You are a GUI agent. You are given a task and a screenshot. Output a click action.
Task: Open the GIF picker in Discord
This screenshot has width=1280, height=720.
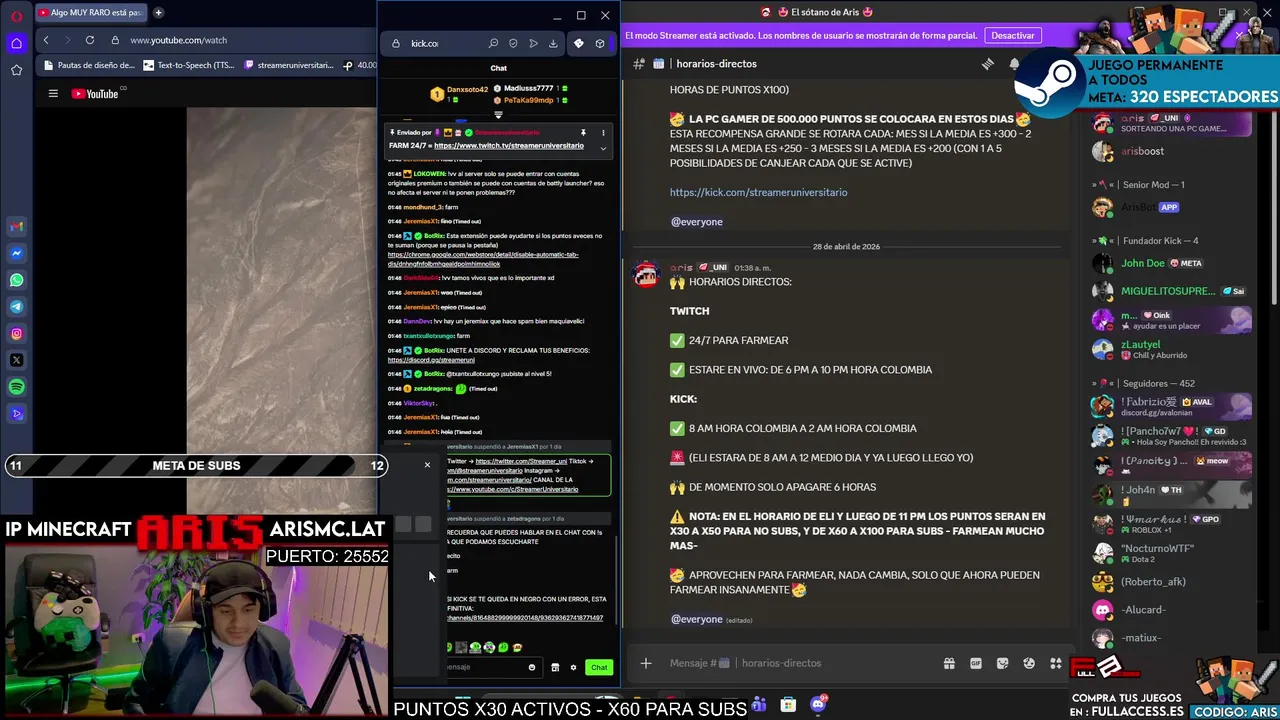click(976, 663)
